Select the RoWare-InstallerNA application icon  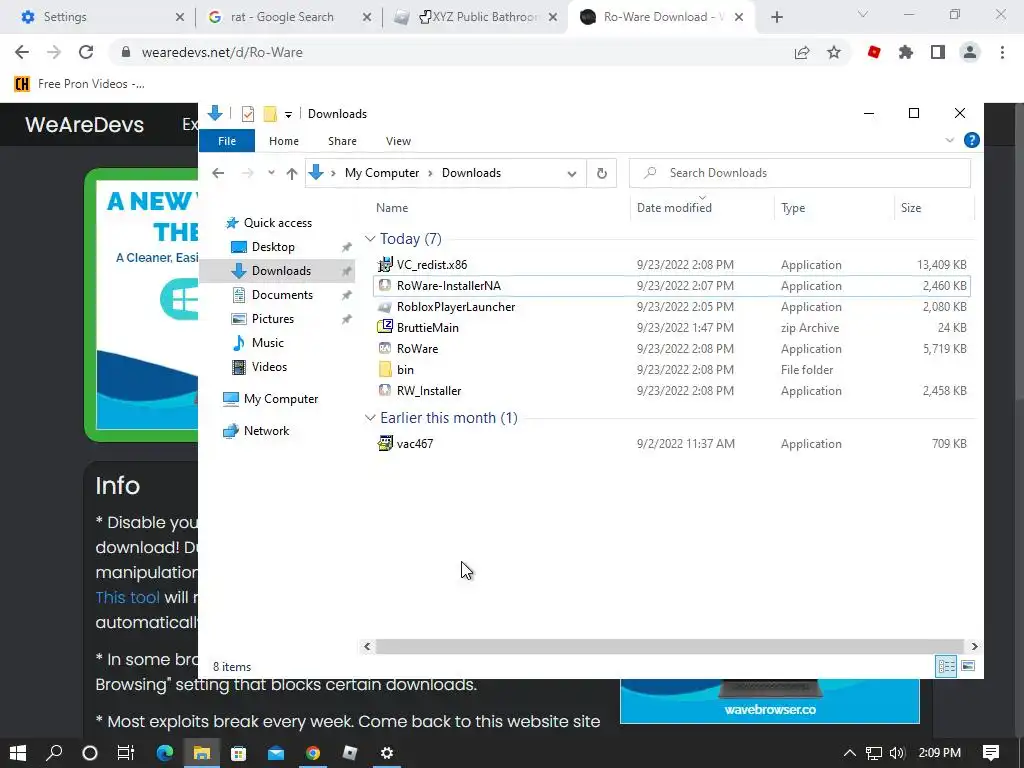click(385, 285)
